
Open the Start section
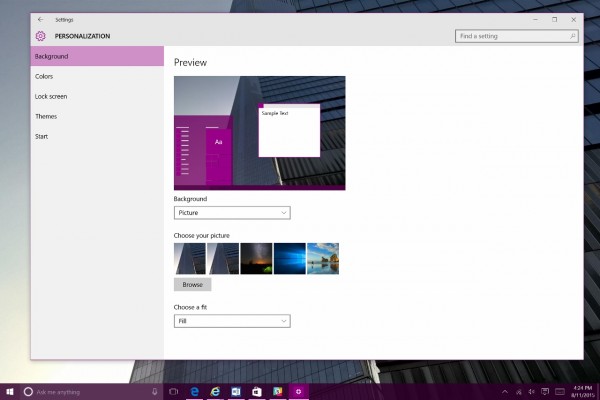coord(97,136)
